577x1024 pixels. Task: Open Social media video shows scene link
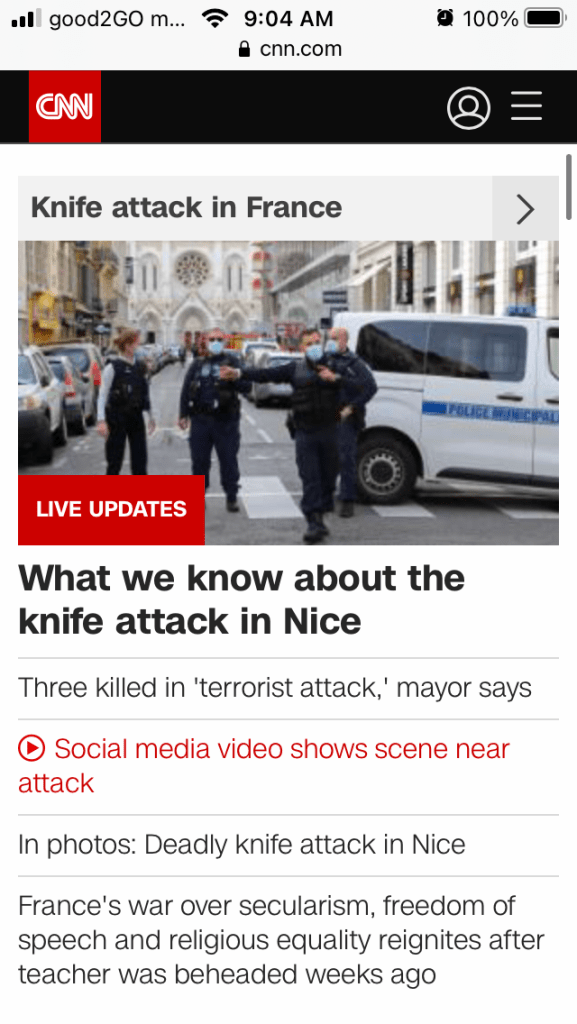[264, 766]
